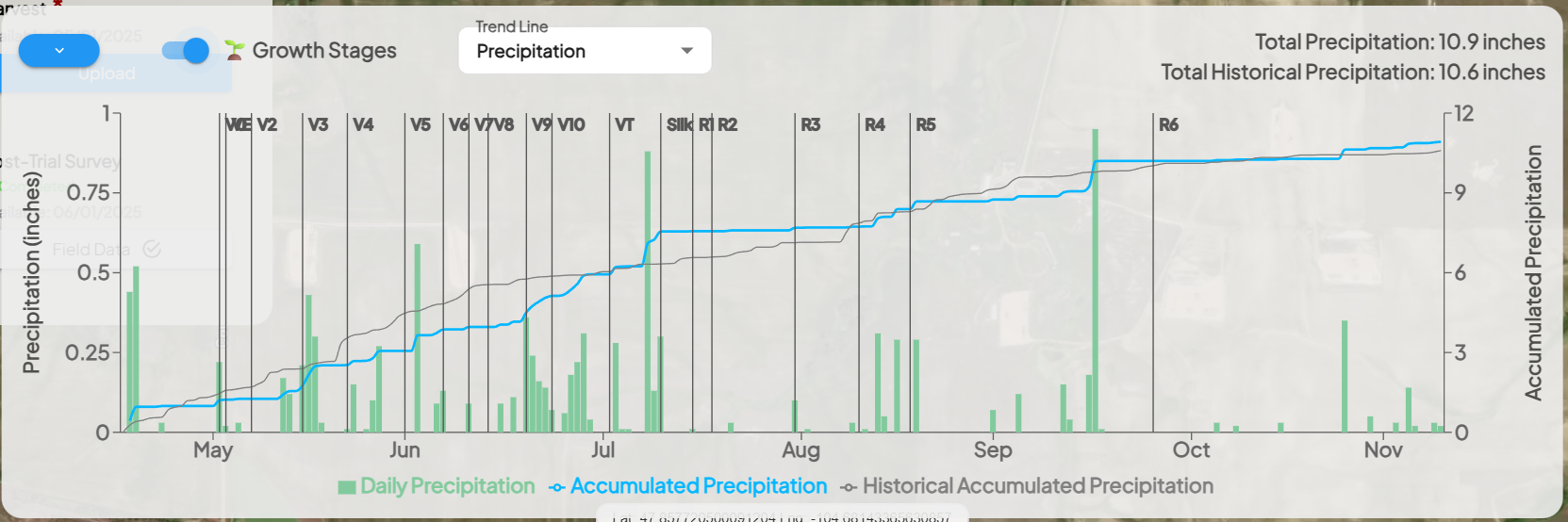The height and width of the screenshot is (522, 1568).
Task: Click the Field Data checkmark icon
Action: 152,249
